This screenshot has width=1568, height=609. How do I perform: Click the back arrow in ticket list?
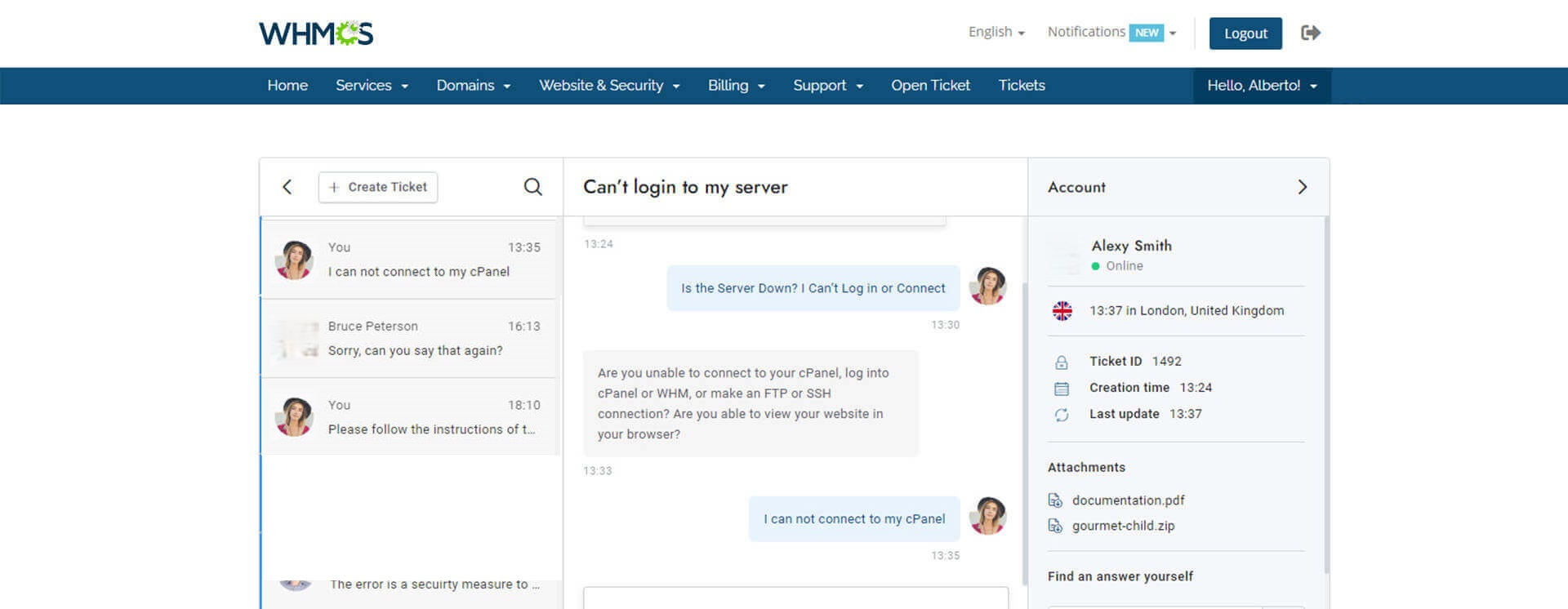click(x=287, y=187)
